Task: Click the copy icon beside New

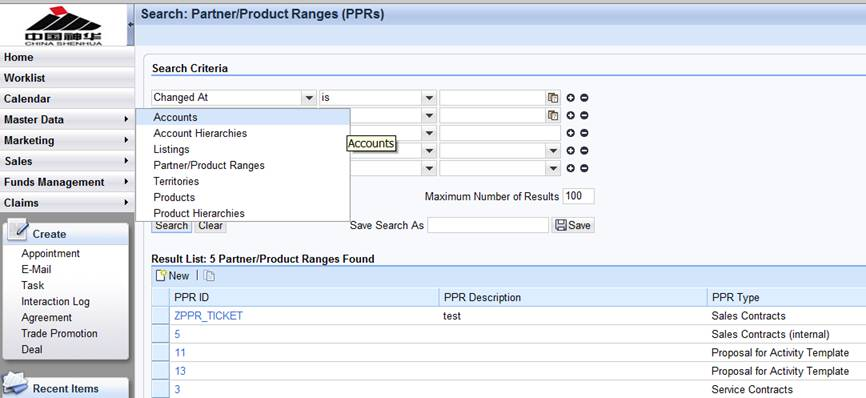Action: [209, 276]
